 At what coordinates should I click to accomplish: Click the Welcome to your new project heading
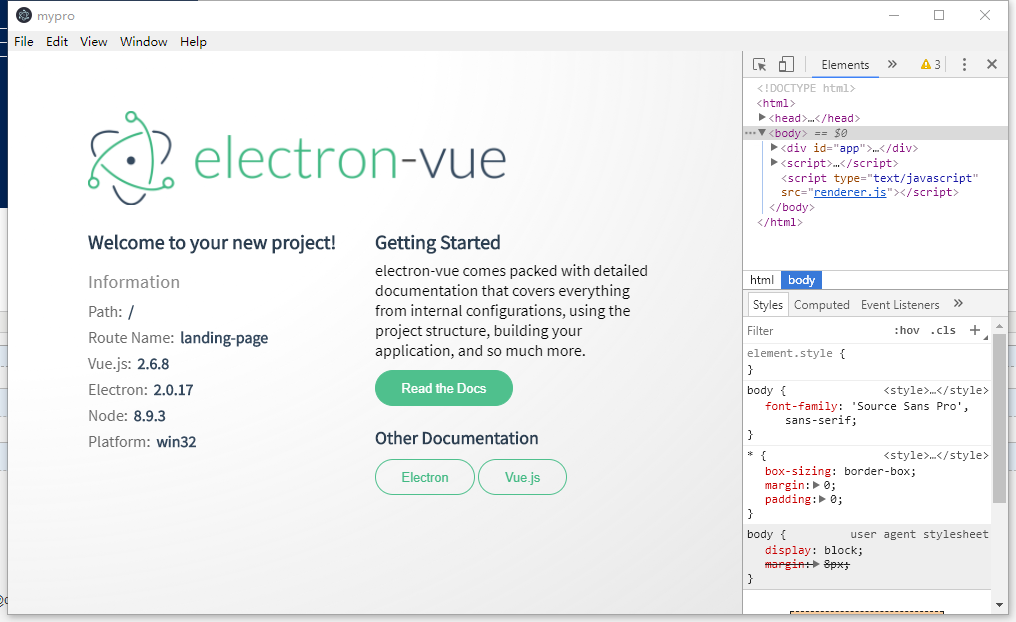212,242
